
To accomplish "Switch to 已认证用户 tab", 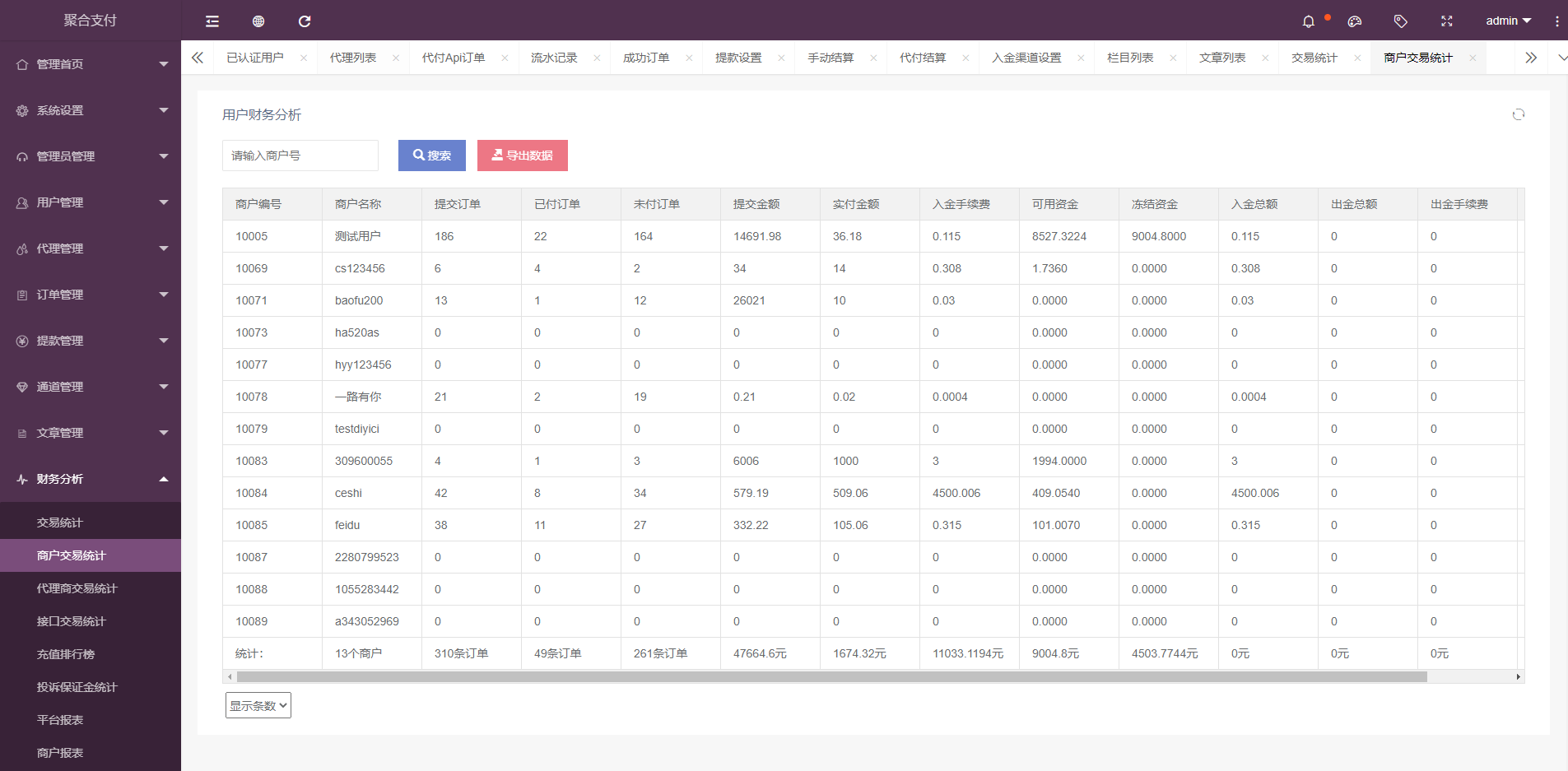I will pos(255,58).
